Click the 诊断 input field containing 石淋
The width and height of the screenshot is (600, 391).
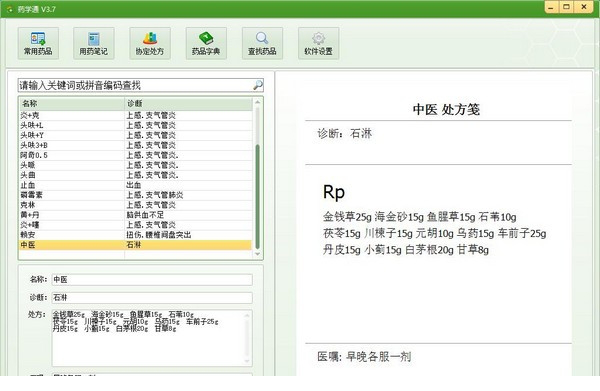(x=152, y=298)
